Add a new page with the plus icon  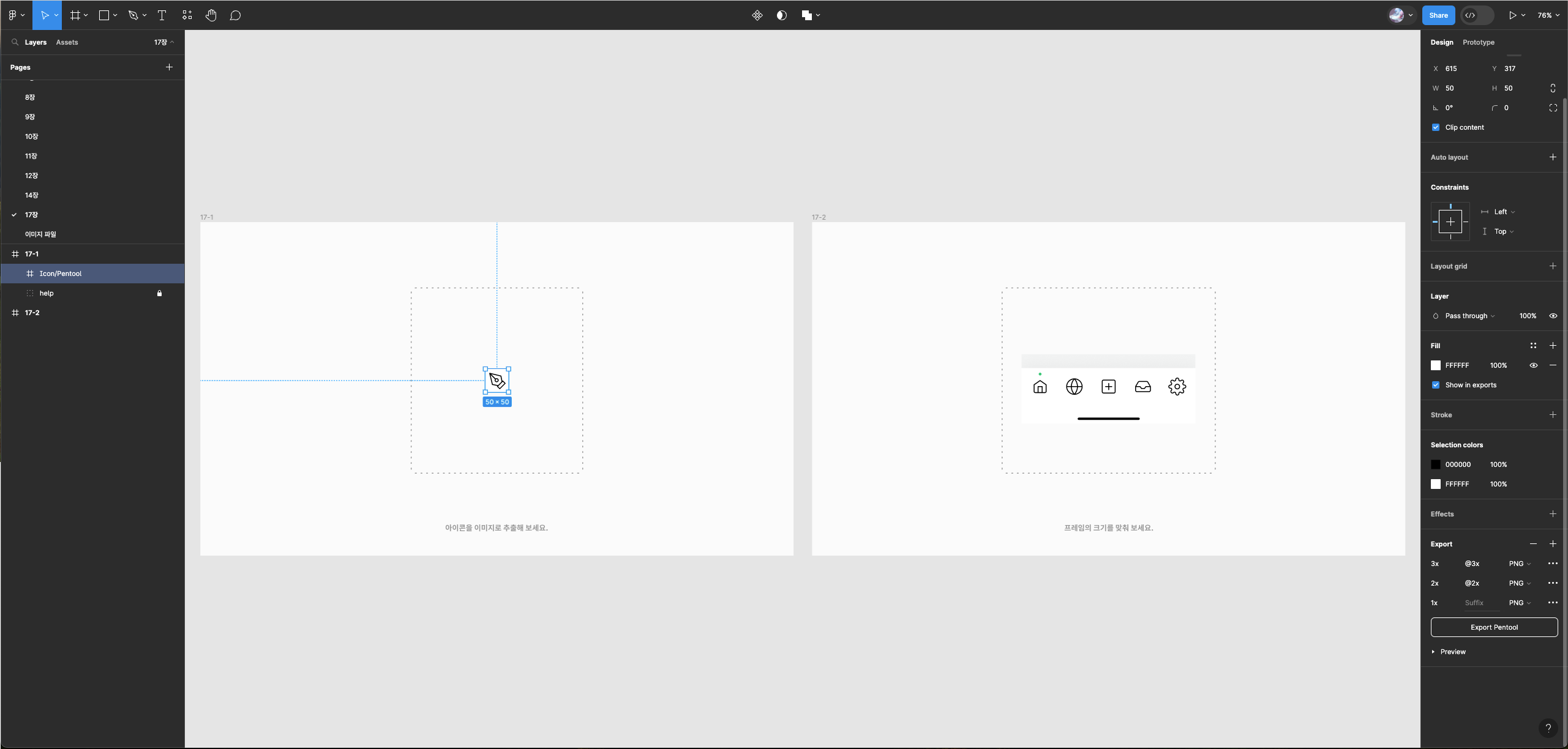click(169, 67)
